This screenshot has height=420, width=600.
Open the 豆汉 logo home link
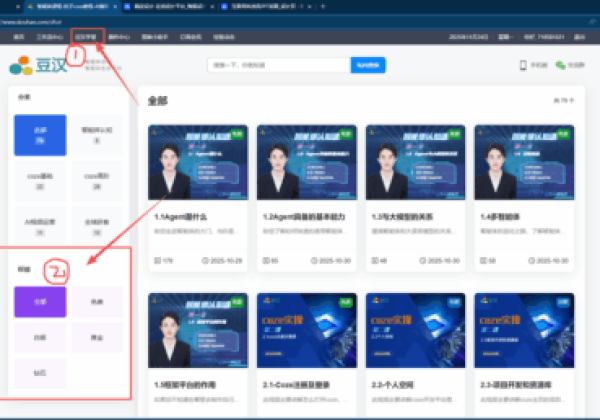(x=38, y=65)
